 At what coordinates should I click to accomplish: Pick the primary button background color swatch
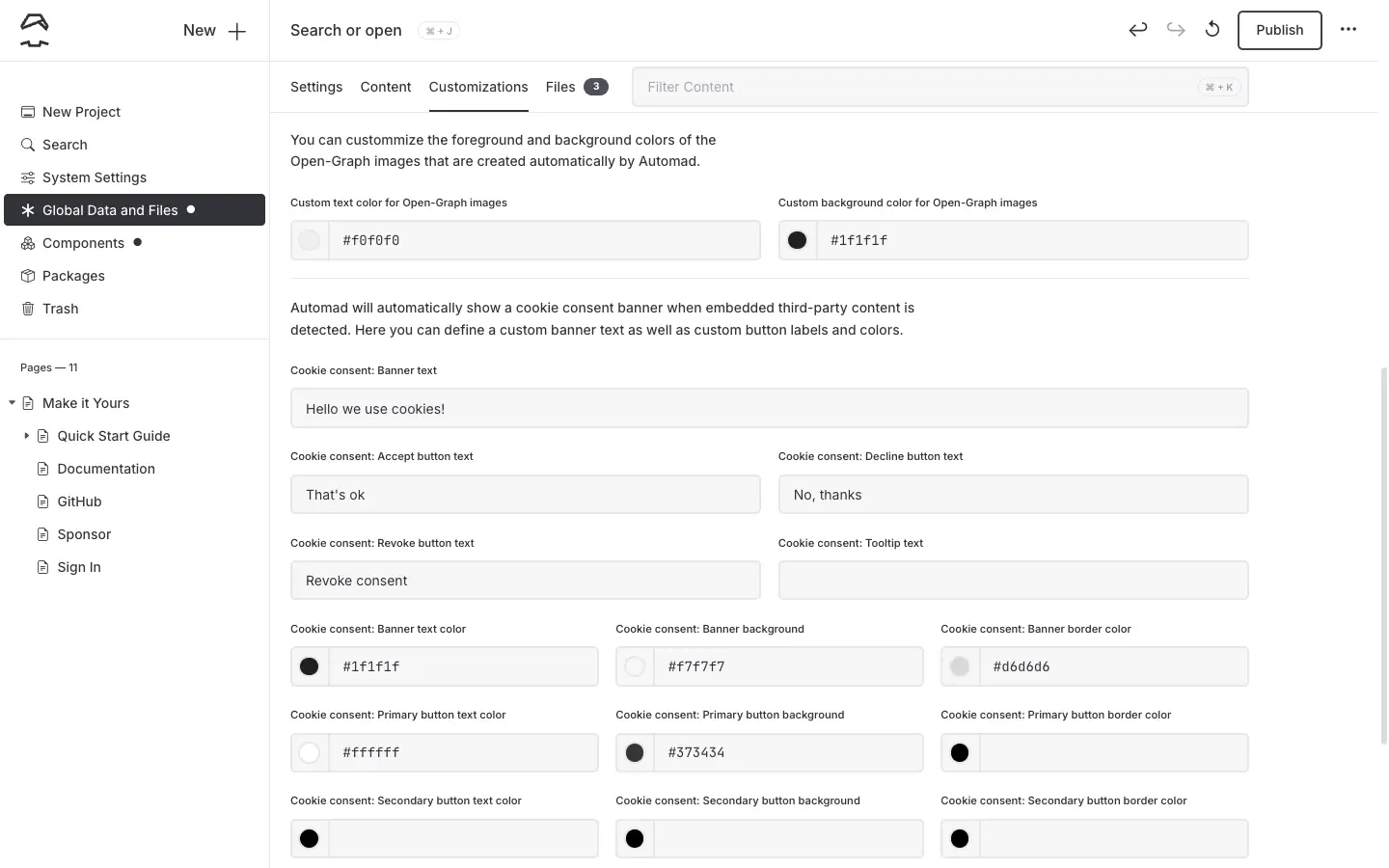(635, 752)
